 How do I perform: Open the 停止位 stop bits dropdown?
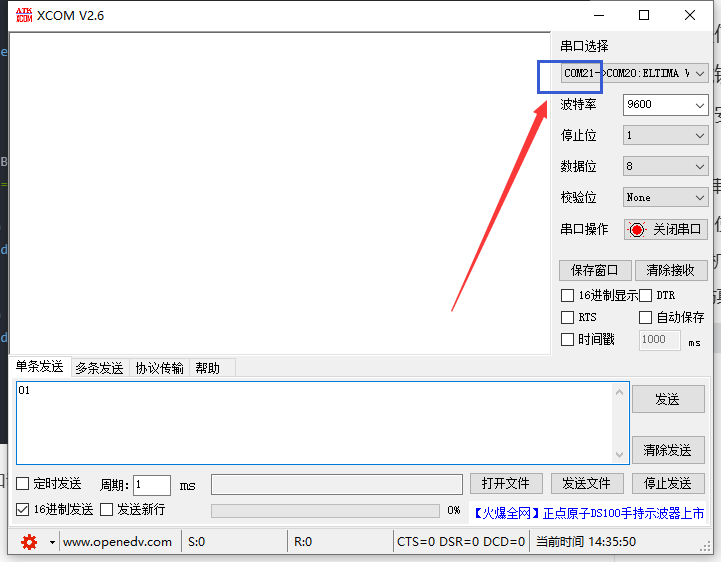[665, 135]
